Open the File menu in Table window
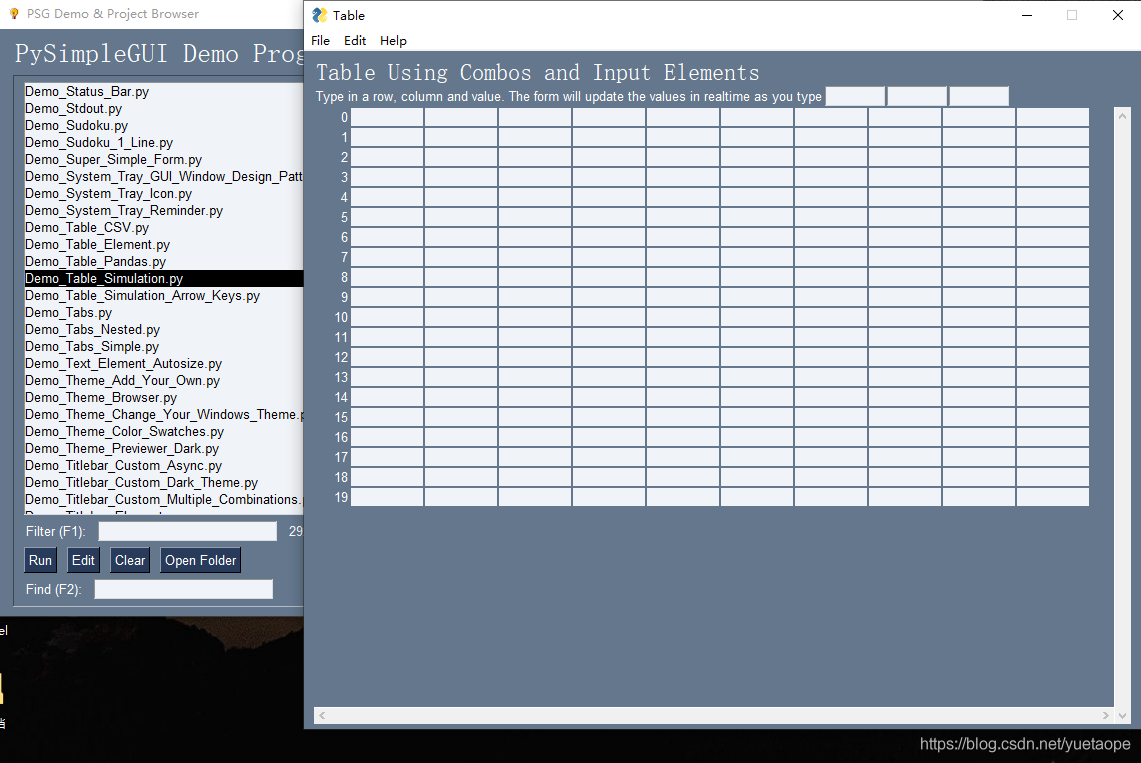Image resolution: width=1141 pixels, height=763 pixels. tap(320, 41)
